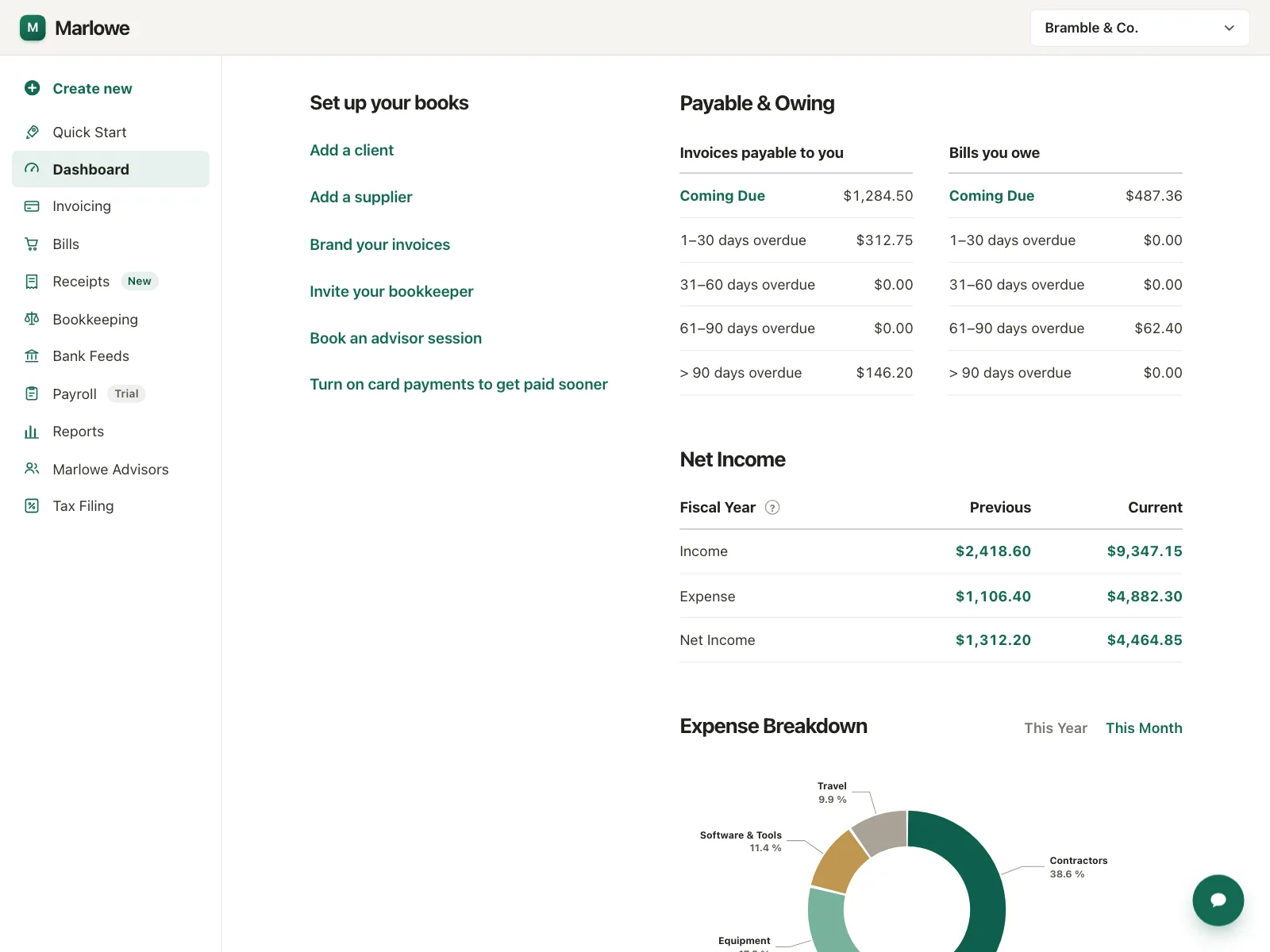
Task: Click Invite your bookkeeper
Action: [x=391, y=291]
